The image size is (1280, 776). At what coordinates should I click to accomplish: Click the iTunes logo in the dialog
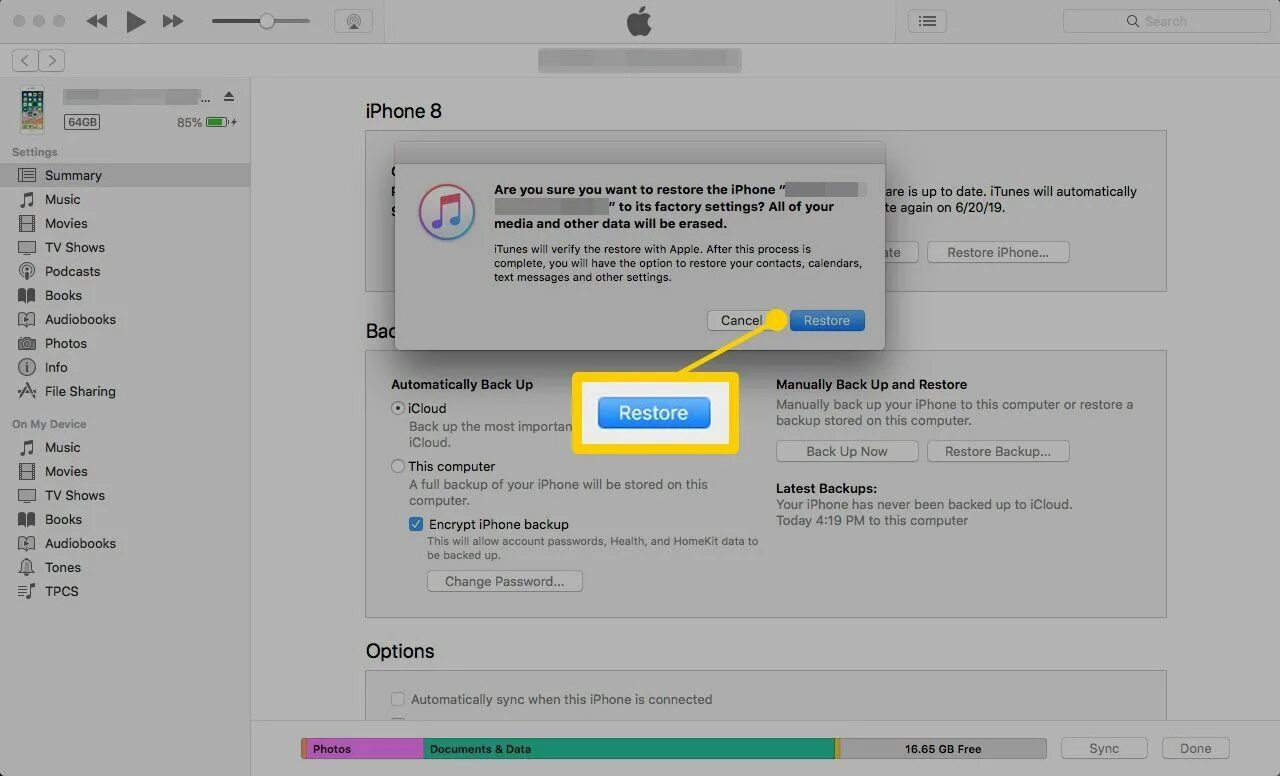(x=447, y=212)
